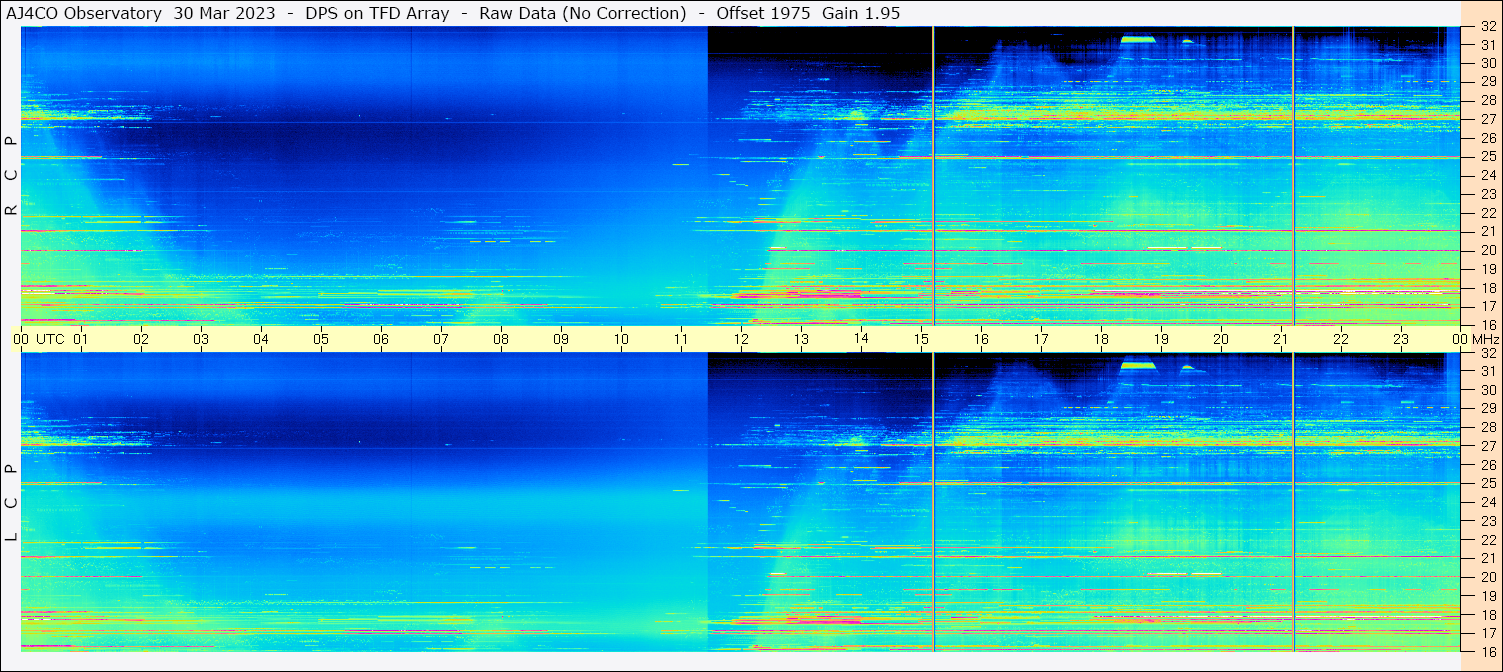This screenshot has width=1503, height=672.
Task: Click 21 MHz tick on LCP frequency scale
Action: (1487, 558)
